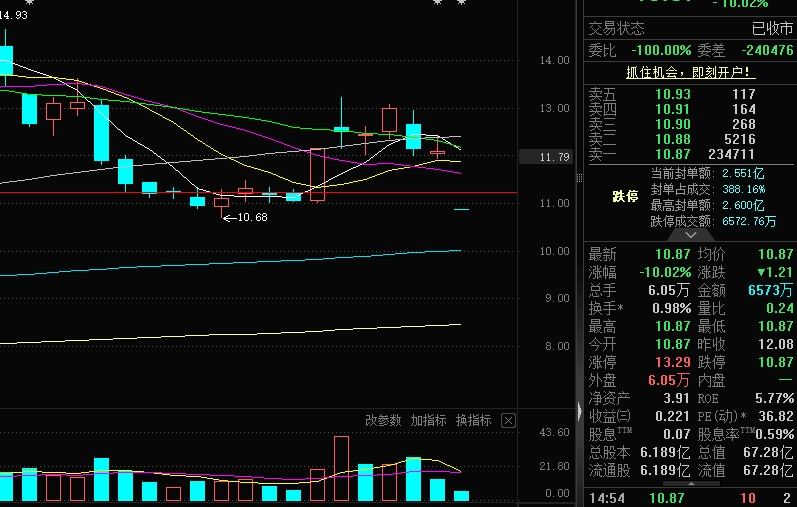Viewport: 797px width, 507px height.
Task: Select the 卖三 price 10.90
Action: (x=673, y=124)
